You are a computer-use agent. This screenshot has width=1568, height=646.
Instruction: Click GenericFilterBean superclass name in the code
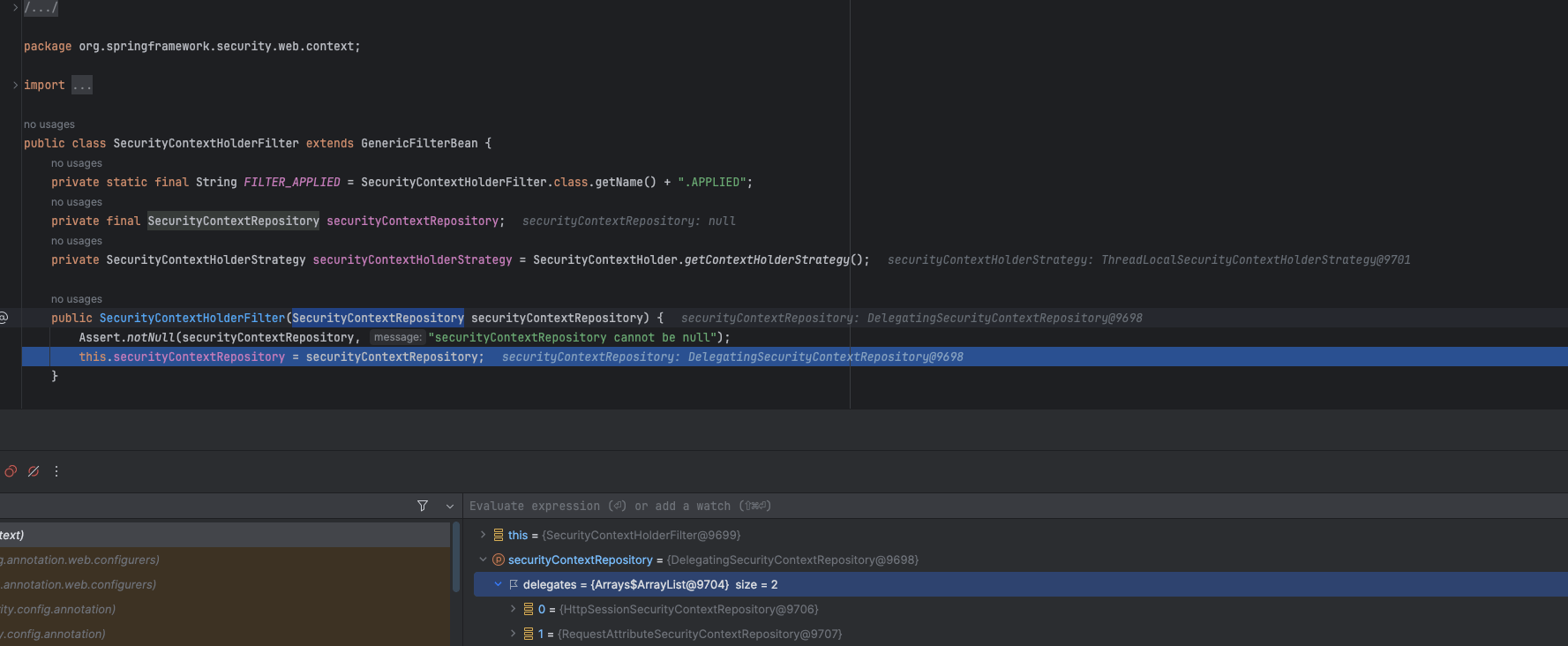click(419, 143)
